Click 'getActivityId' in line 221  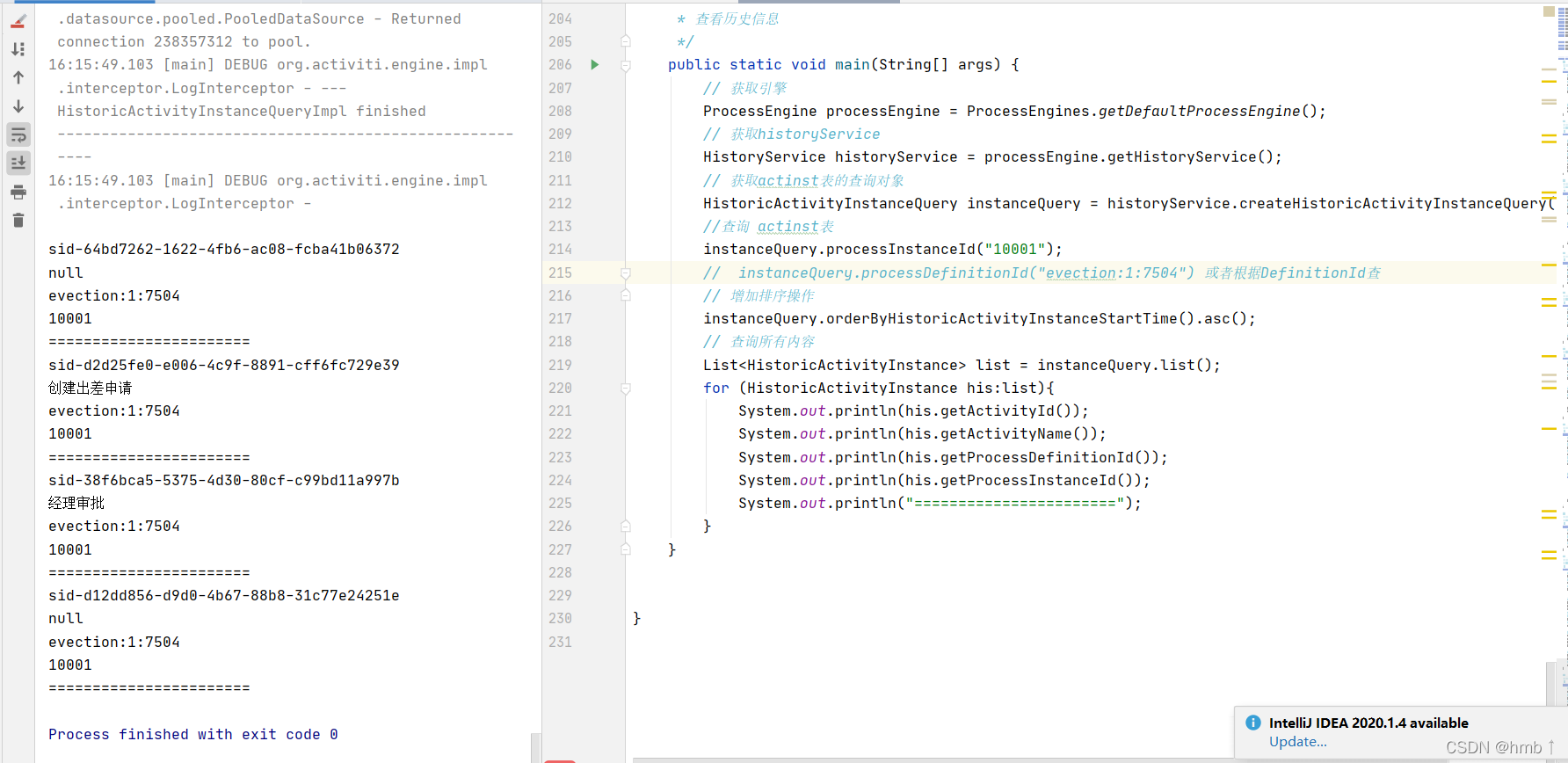click(998, 411)
